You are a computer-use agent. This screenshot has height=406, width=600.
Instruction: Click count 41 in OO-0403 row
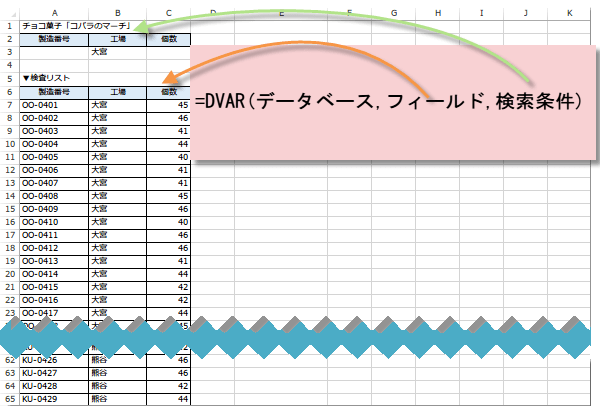tap(169, 131)
